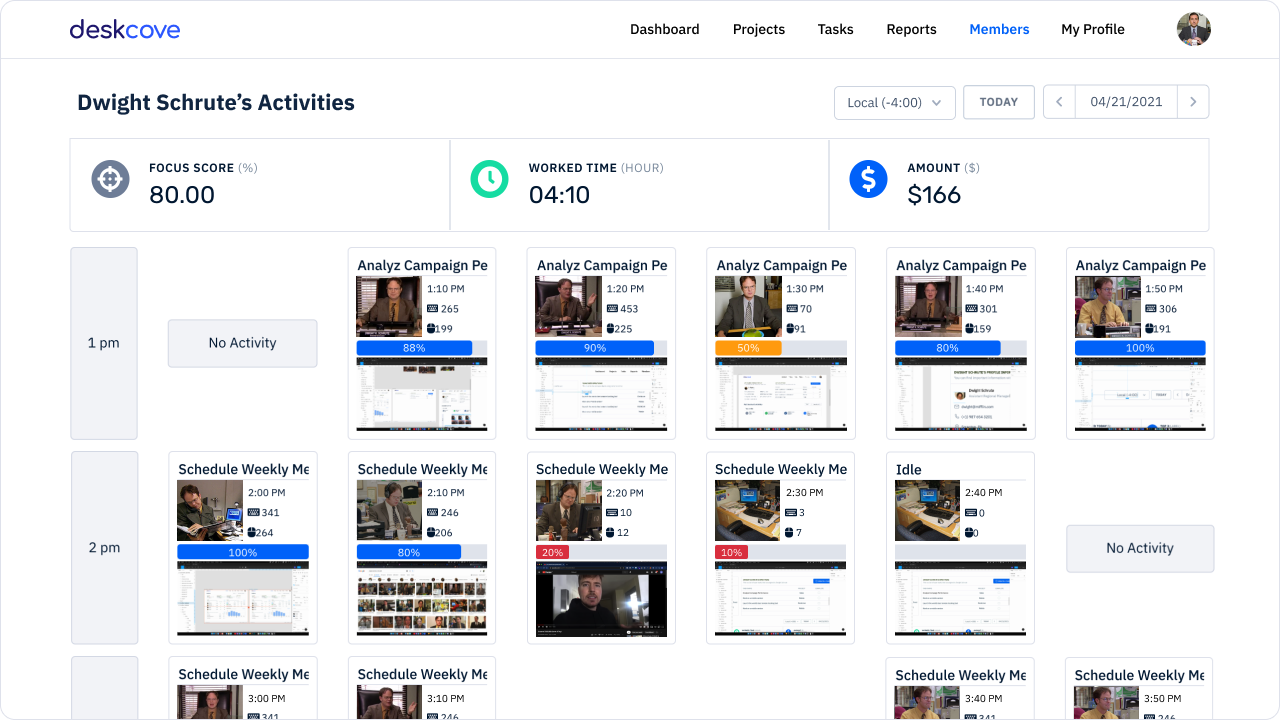
Task: Click the '$166' amount value
Action: click(x=934, y=195)
